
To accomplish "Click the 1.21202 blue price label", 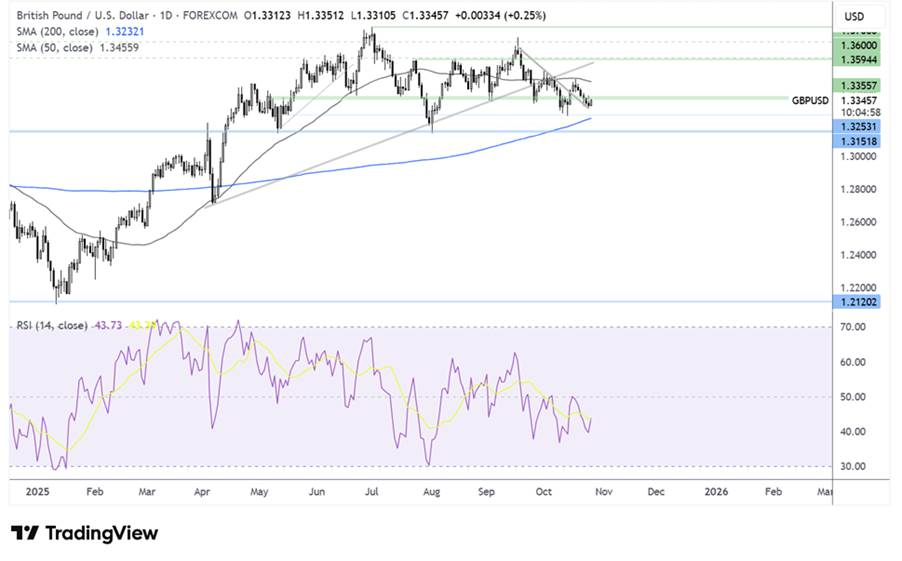I will [x=858, y=302].
